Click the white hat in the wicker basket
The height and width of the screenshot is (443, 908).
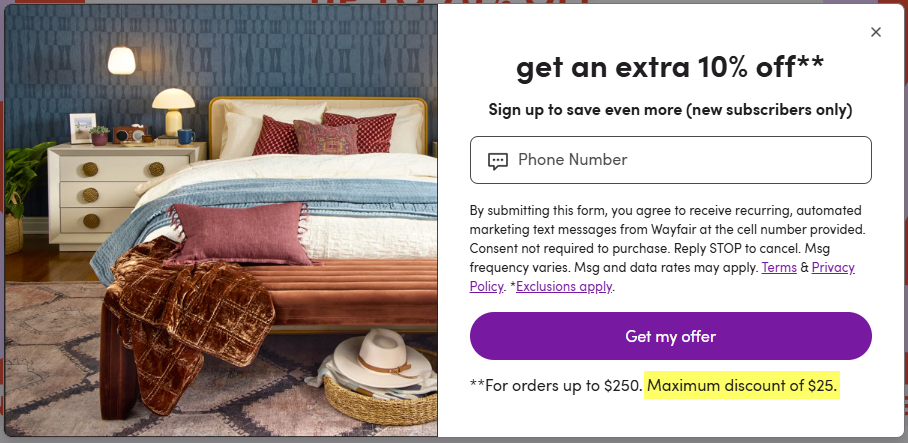pos(382,359)
